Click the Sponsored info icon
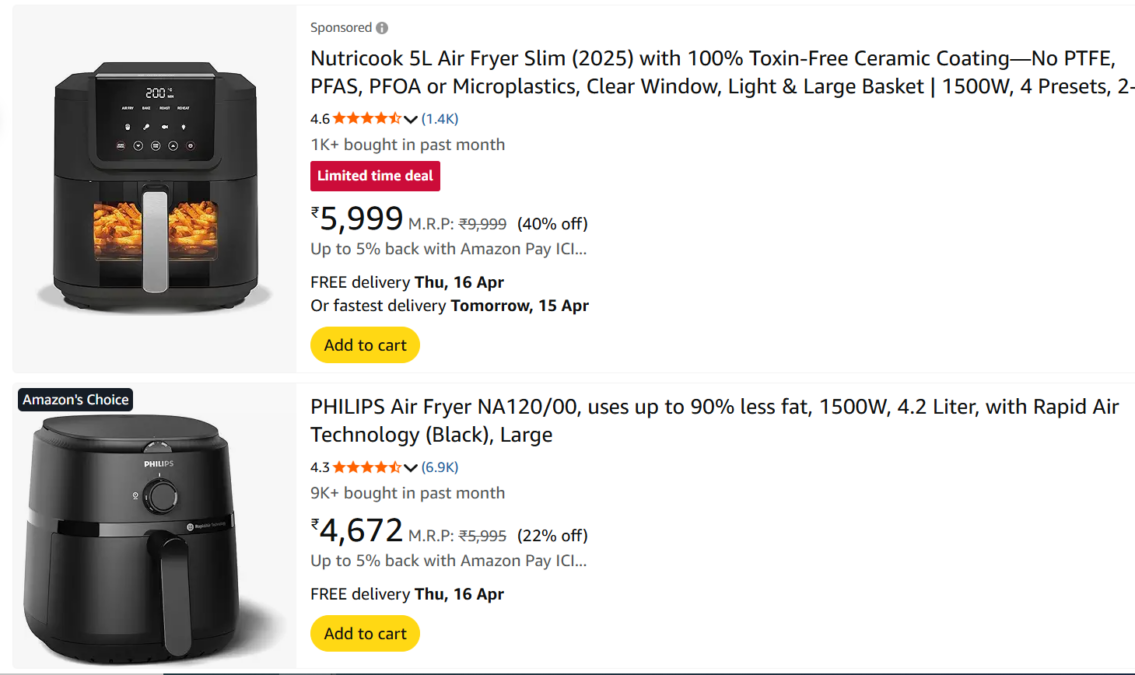The height and width of the screenshot is (675, 1135). point(382,28)
